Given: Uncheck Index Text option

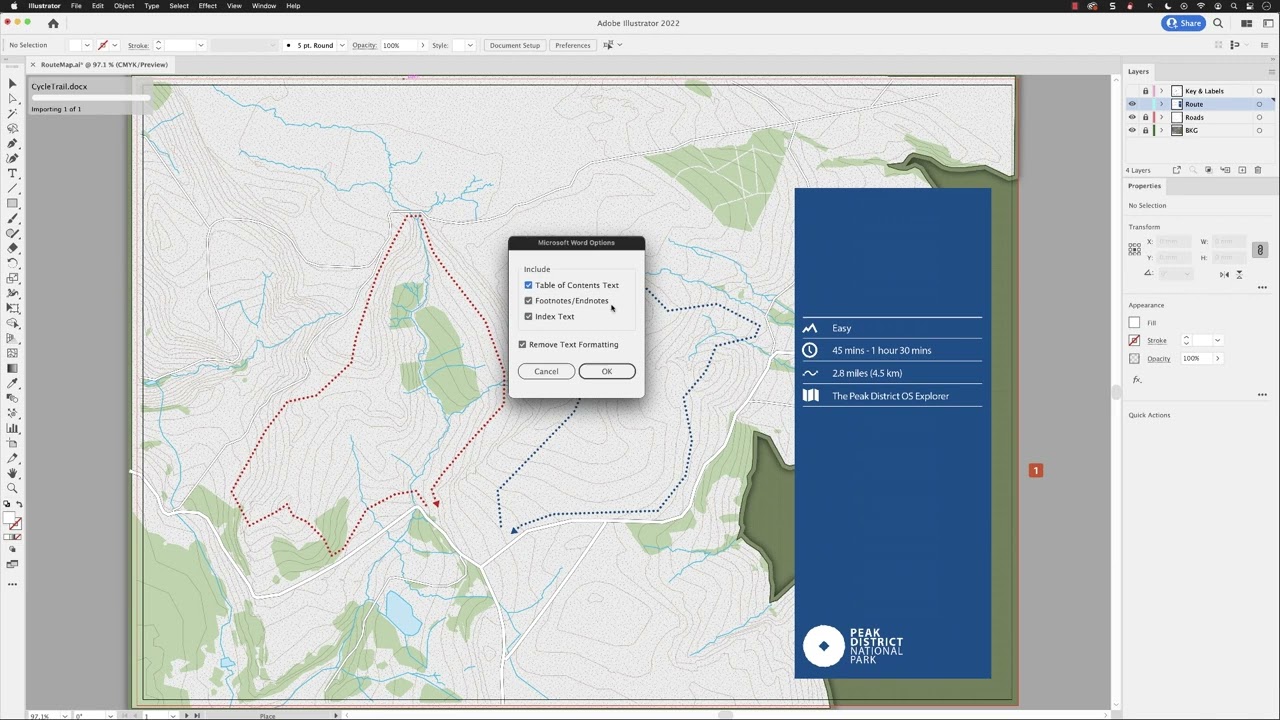Looking at the screenshot, I should click(529, 316).
